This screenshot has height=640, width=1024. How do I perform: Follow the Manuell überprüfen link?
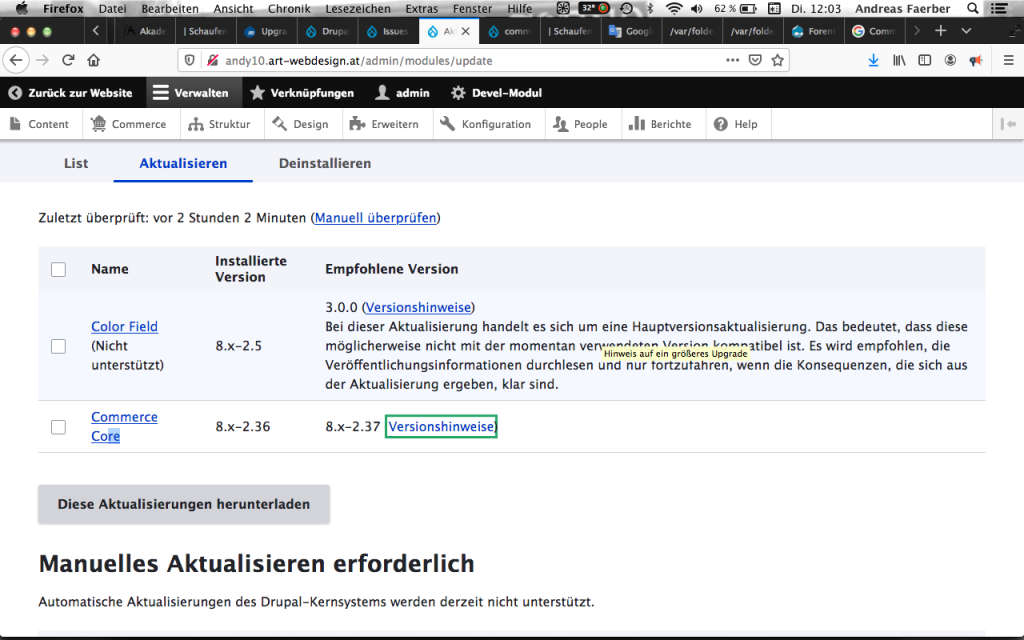[x=377, y=217]
